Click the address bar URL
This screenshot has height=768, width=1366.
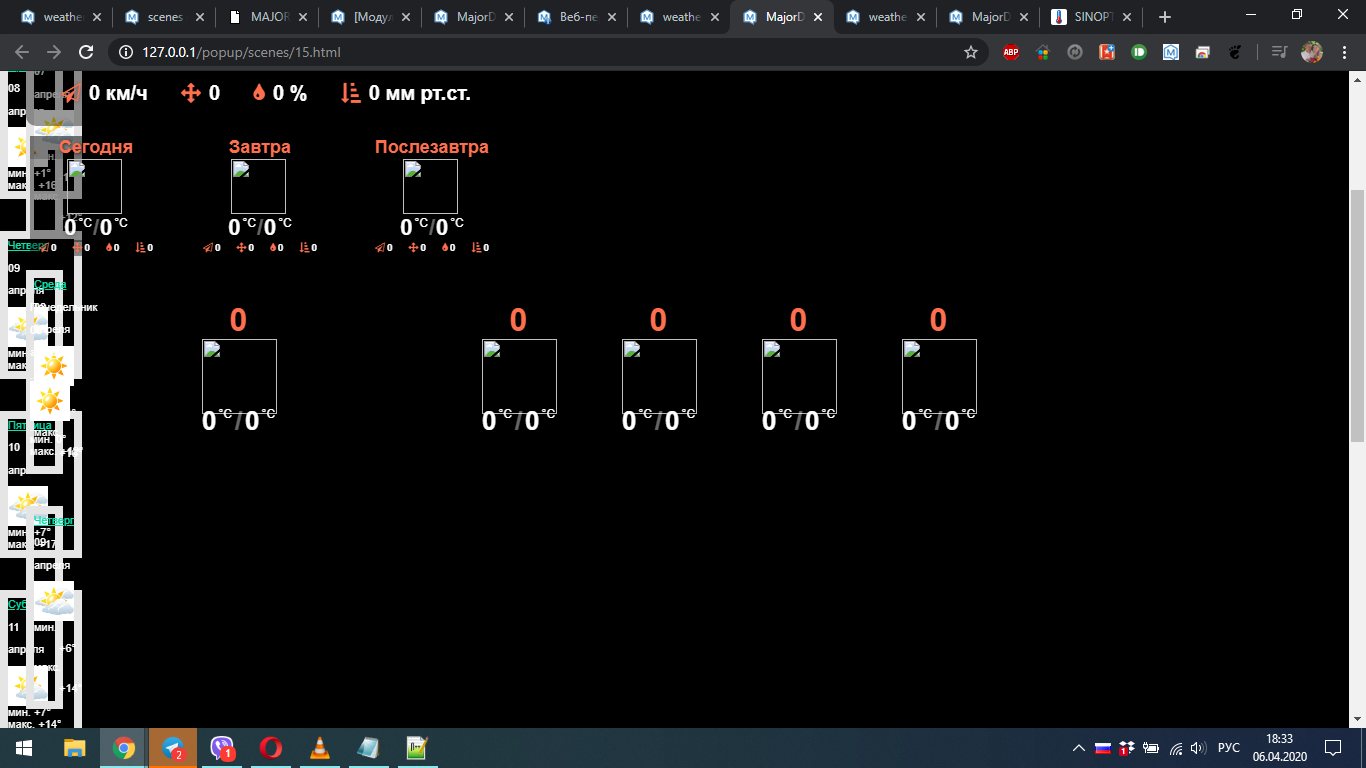pyautogui.click(x=242, y=52)
